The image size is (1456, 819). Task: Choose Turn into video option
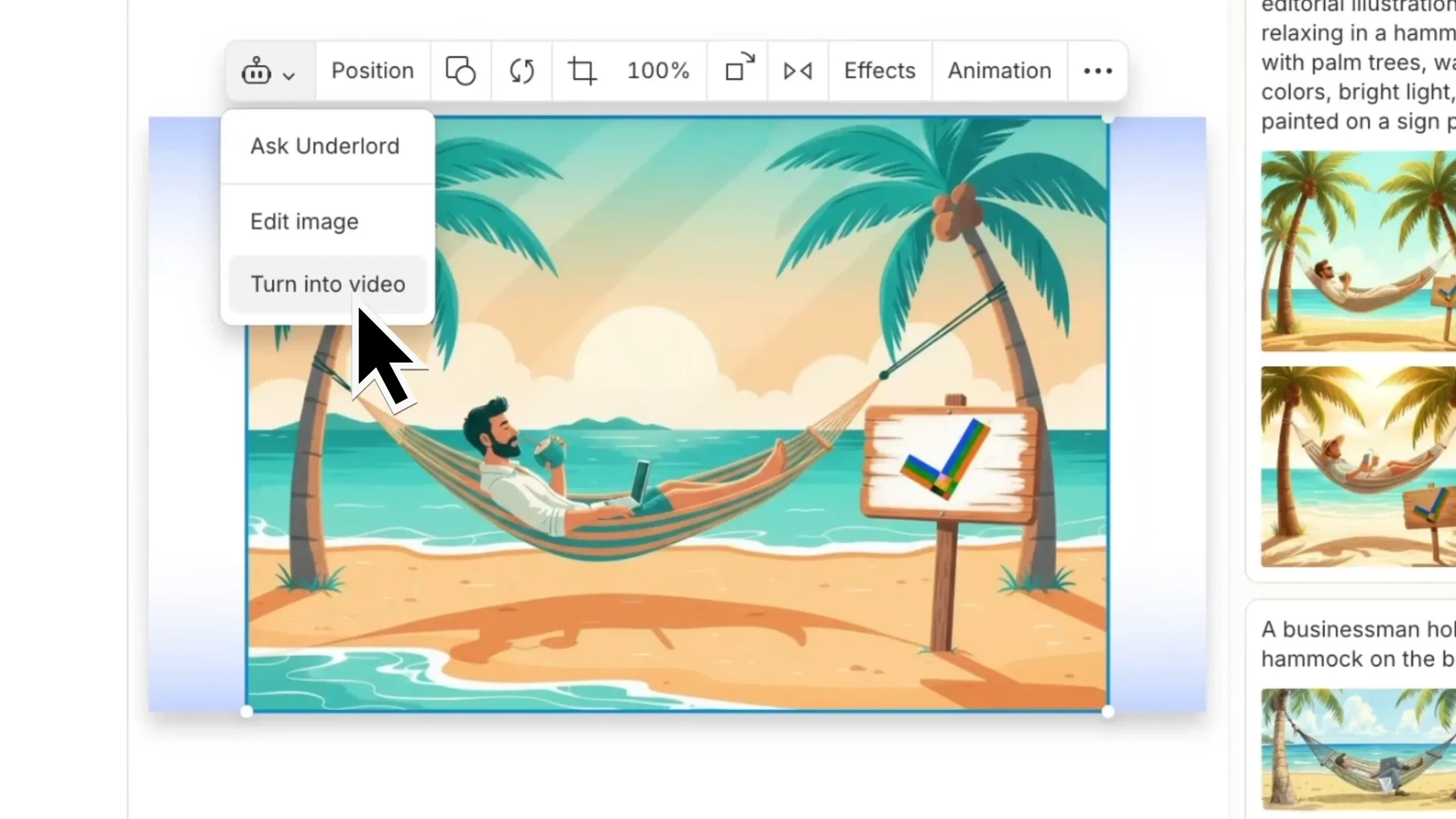[x=328, y=284]
